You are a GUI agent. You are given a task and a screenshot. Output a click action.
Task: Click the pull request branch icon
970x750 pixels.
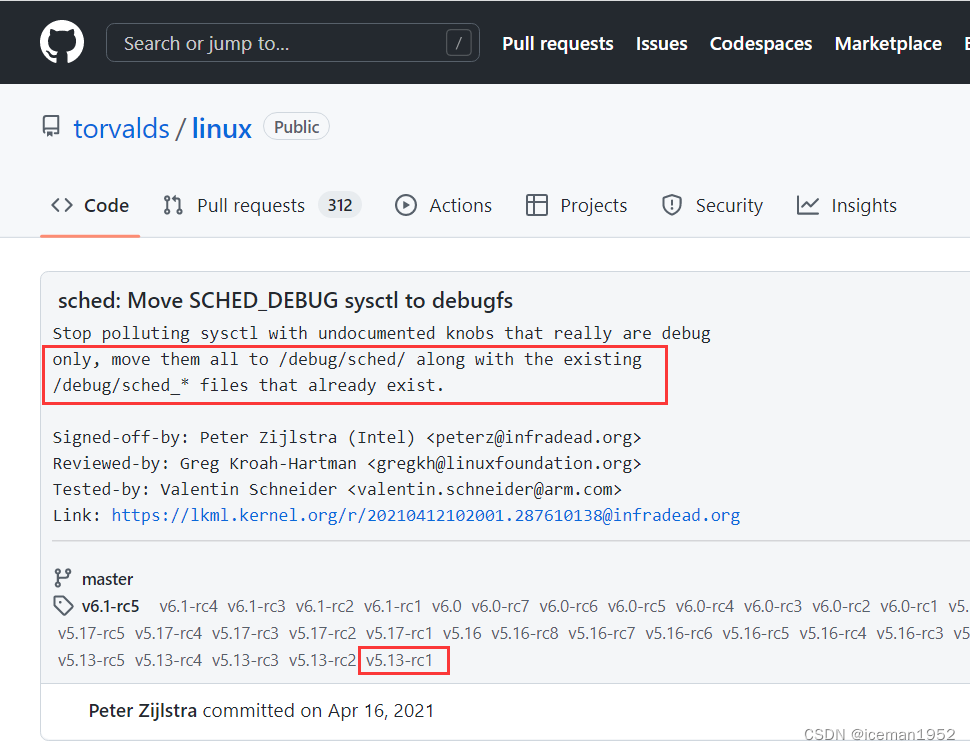pos(173,205)
